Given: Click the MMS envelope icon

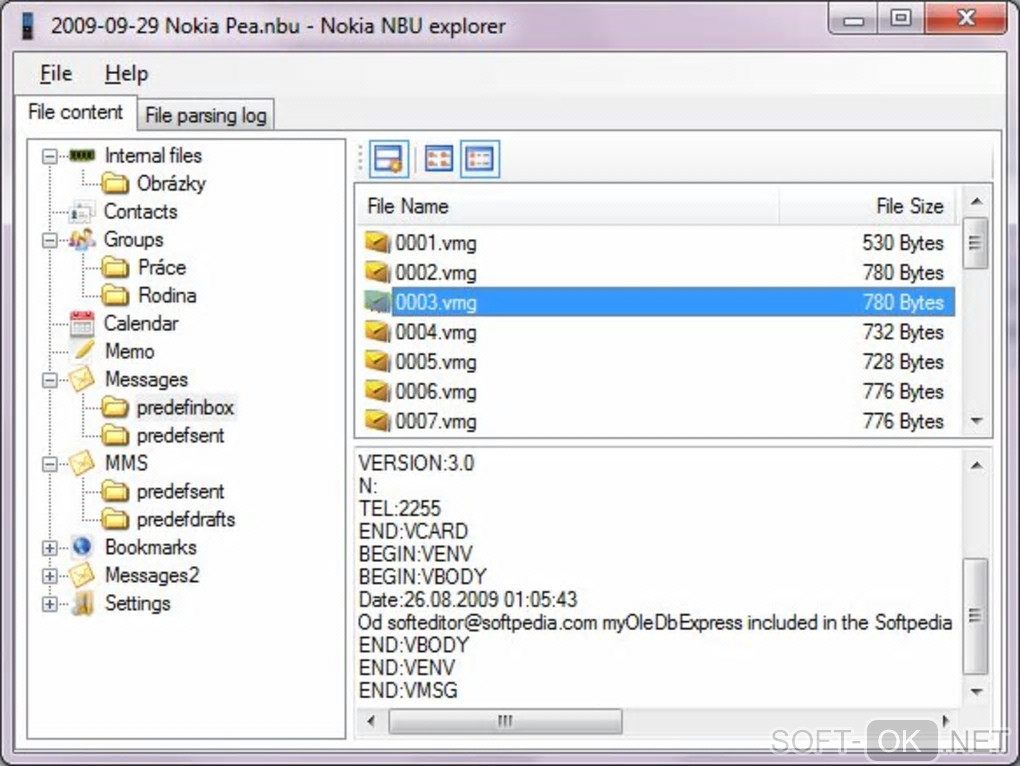Looking at the screenshot, I should [82, 464].
